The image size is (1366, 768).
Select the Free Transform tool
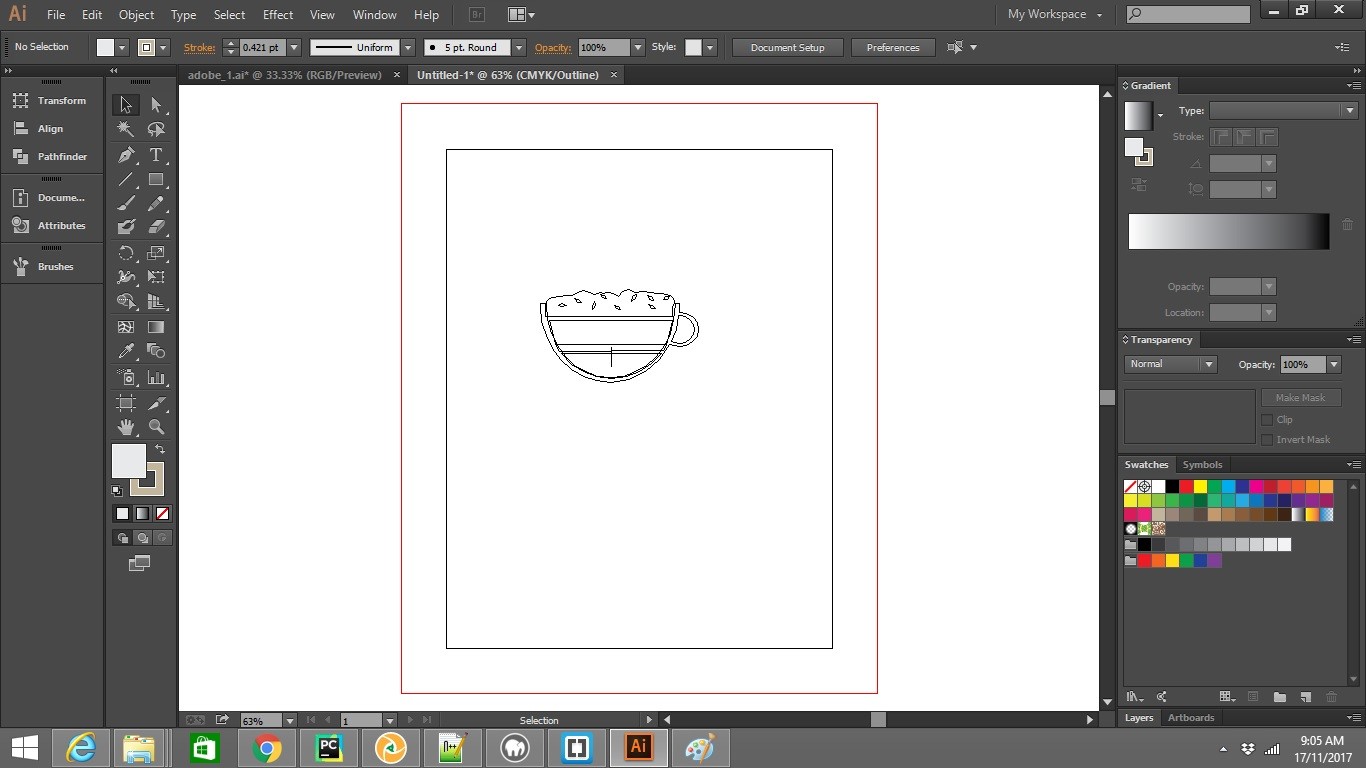(156, 277)
